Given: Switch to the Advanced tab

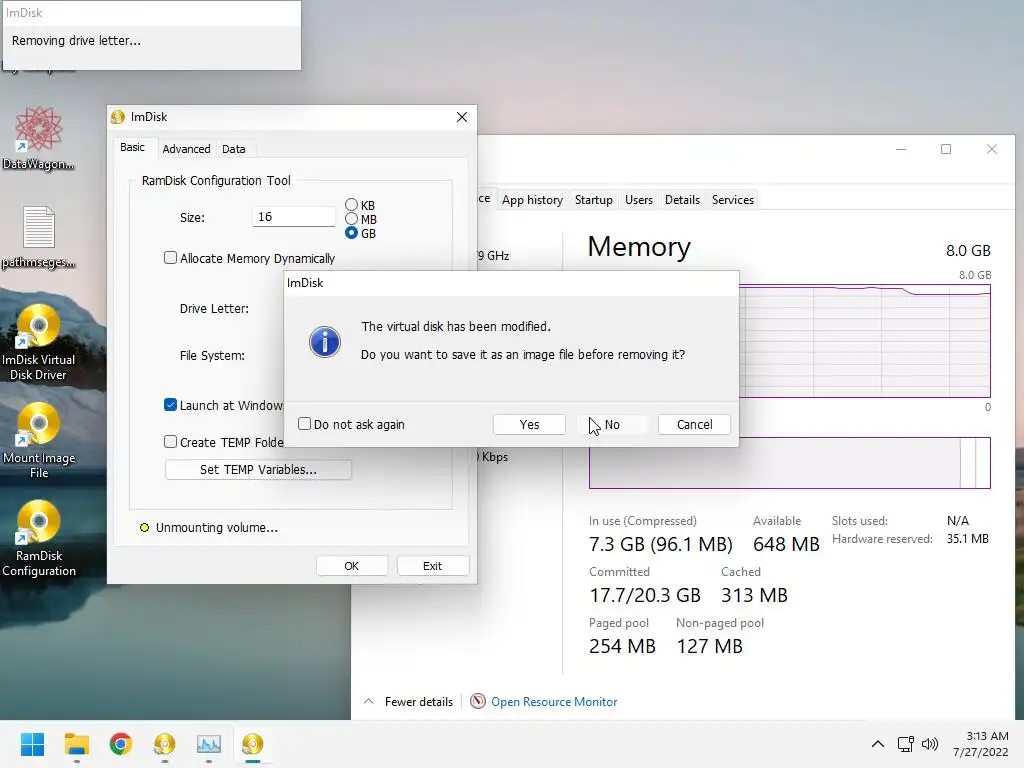Looking at the screenshot, I should click(187, 149).
